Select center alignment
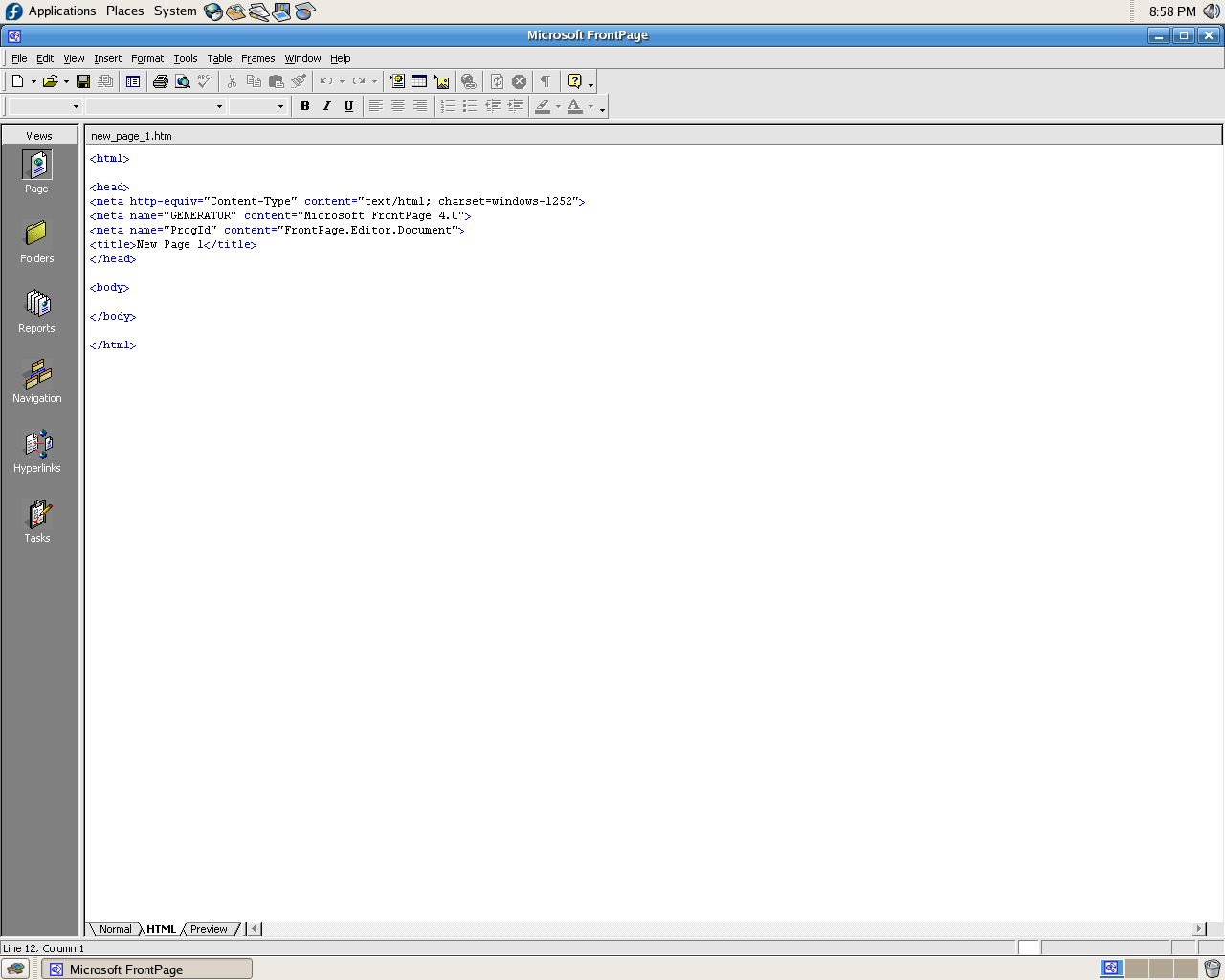The width and height of the screenshot is (1225, 980). coord(398,106)
